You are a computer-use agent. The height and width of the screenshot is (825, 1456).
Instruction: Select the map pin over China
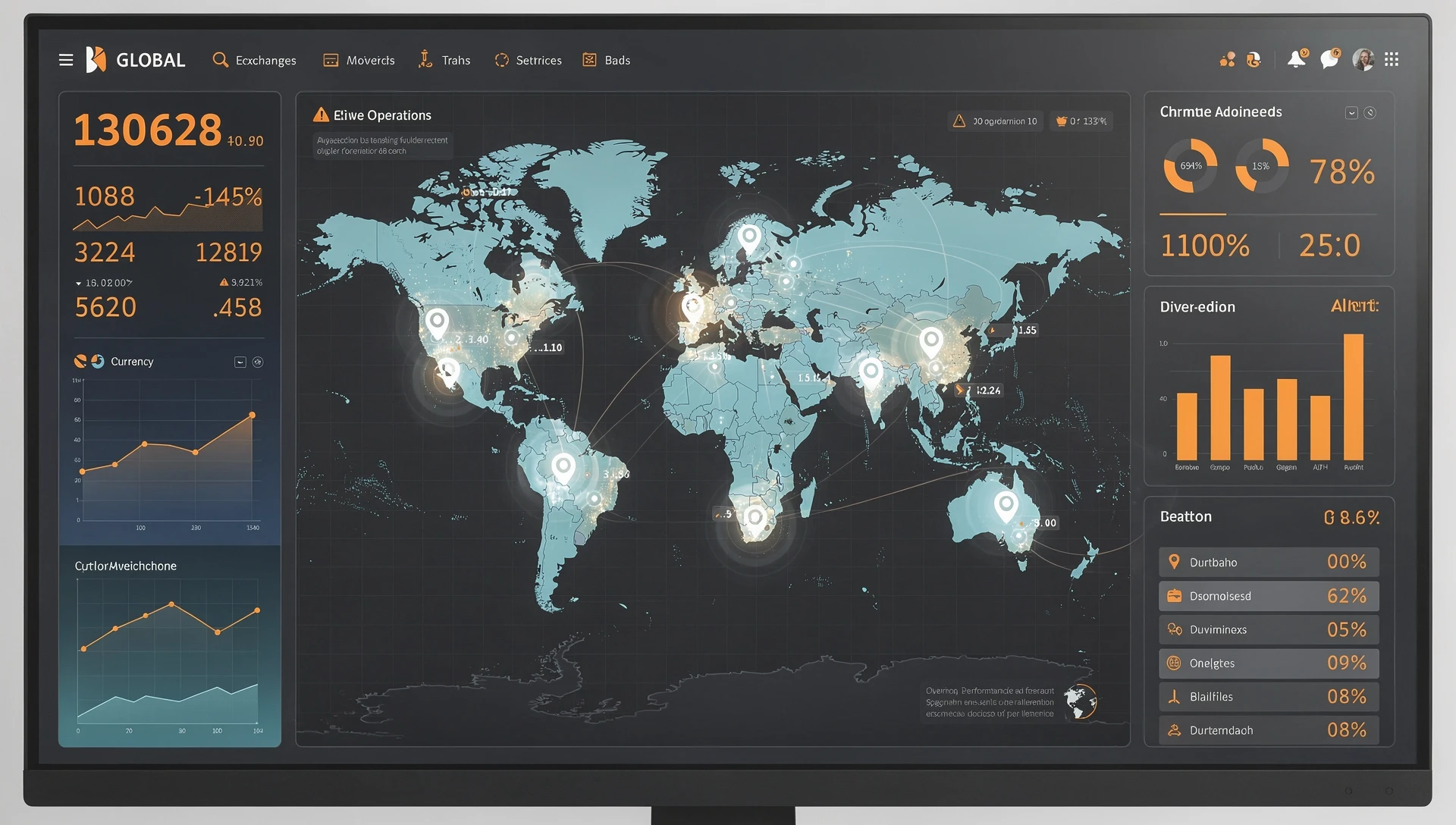pos(931,342)
